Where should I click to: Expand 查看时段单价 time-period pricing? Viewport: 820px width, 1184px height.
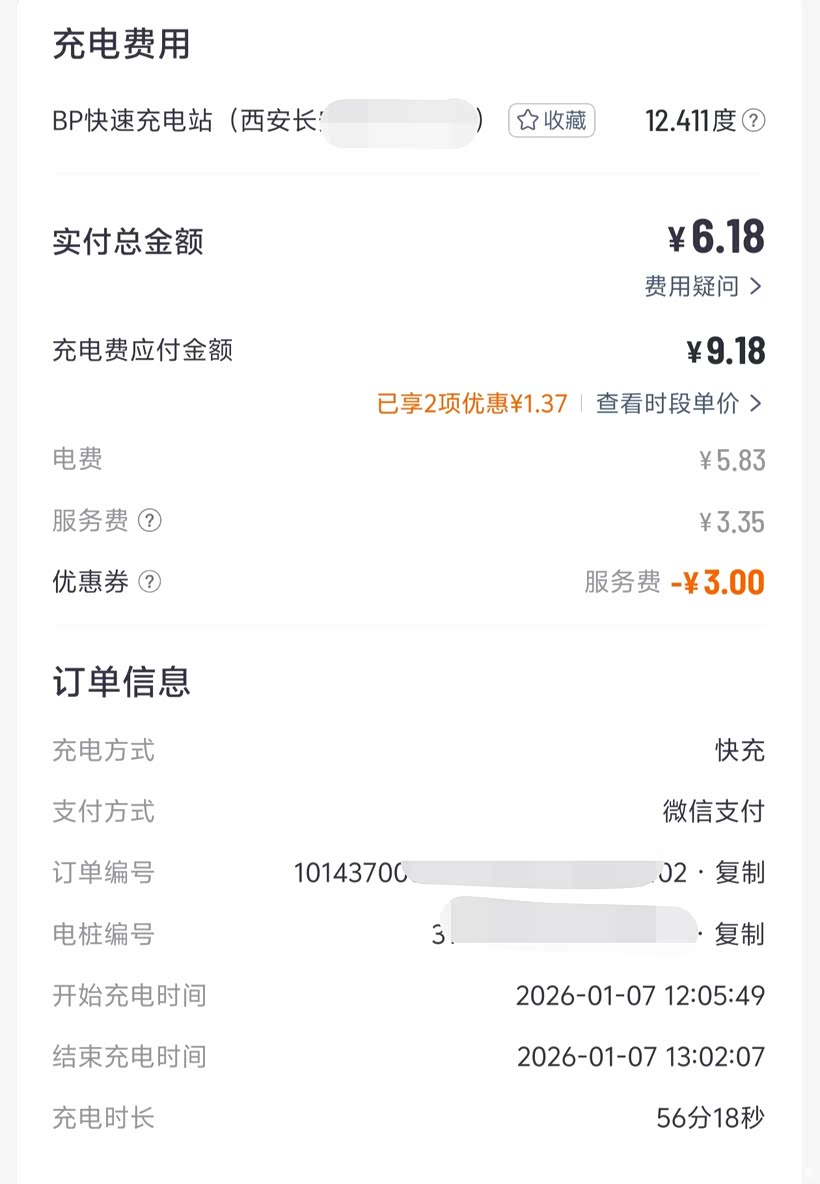pos(679,403)
